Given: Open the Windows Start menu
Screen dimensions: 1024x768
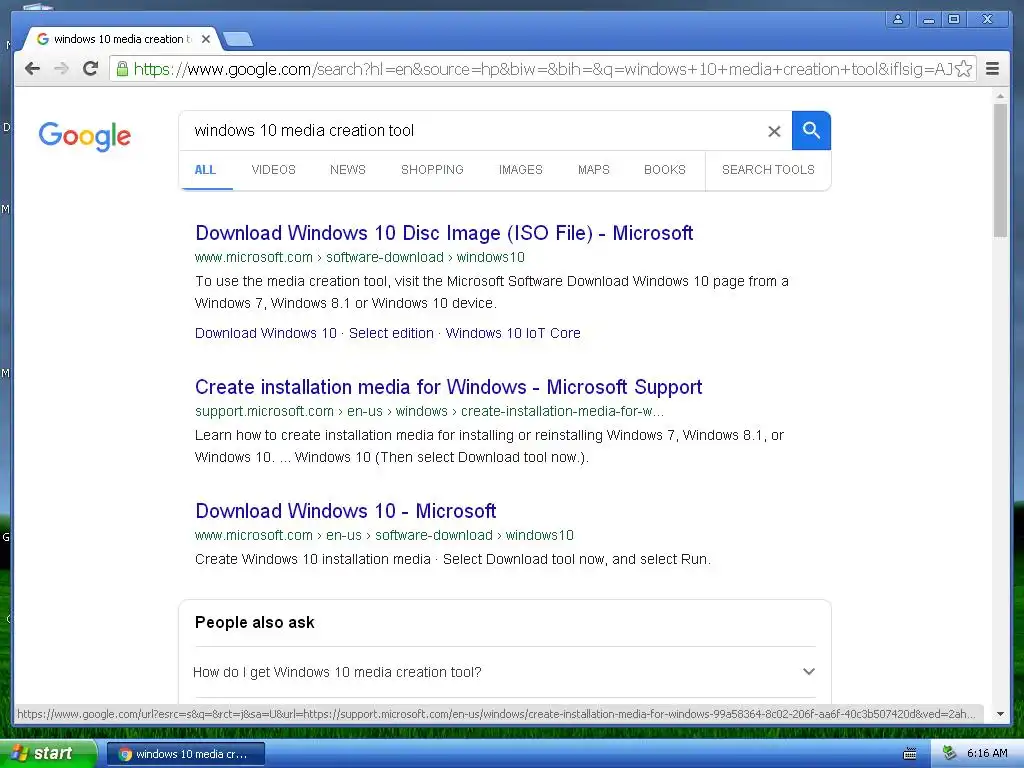Looking at the screenshot, I should tap(48, 754).
